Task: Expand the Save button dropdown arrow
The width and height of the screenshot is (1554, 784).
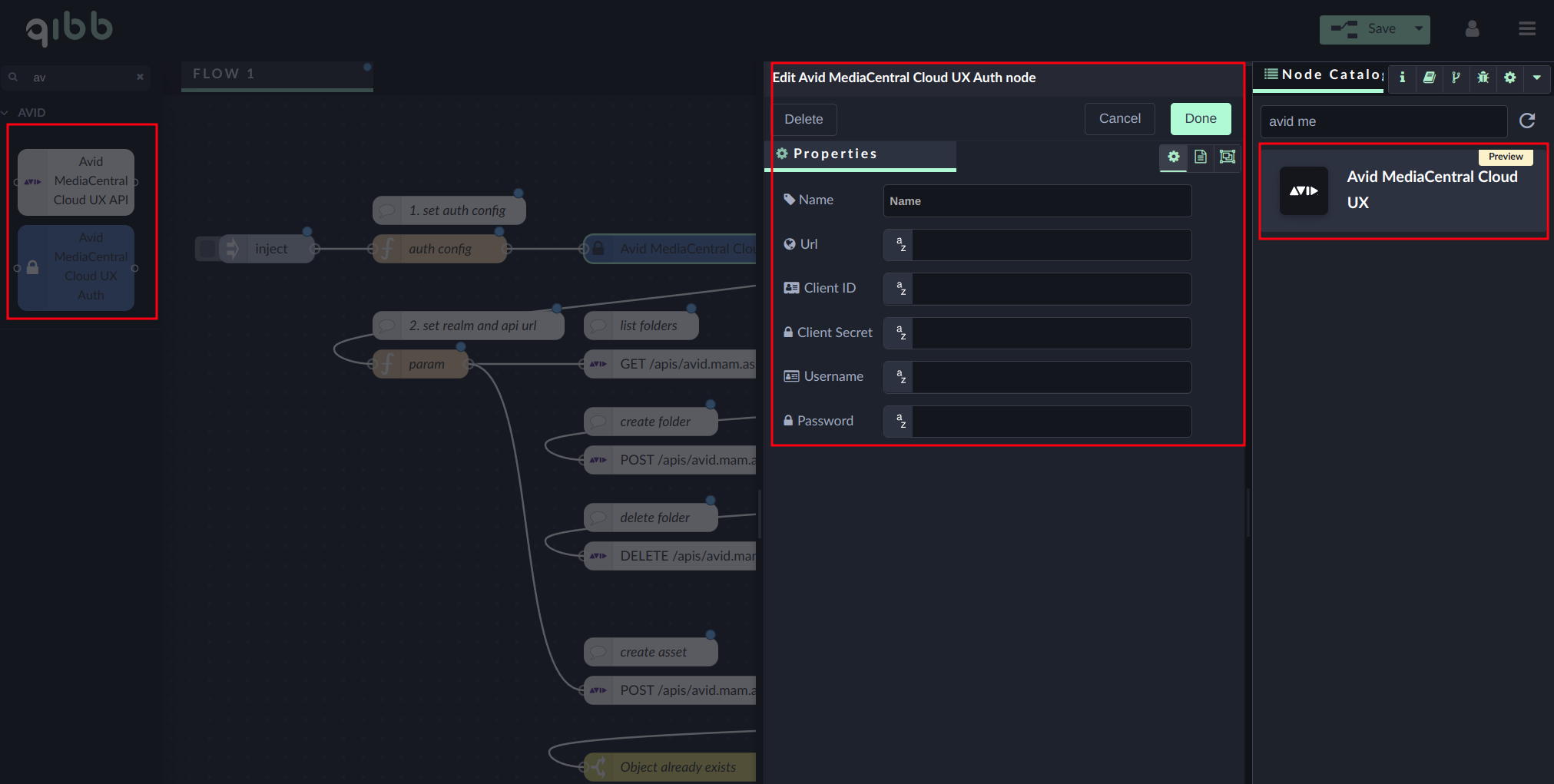Action: click(x=1419, y=29)
